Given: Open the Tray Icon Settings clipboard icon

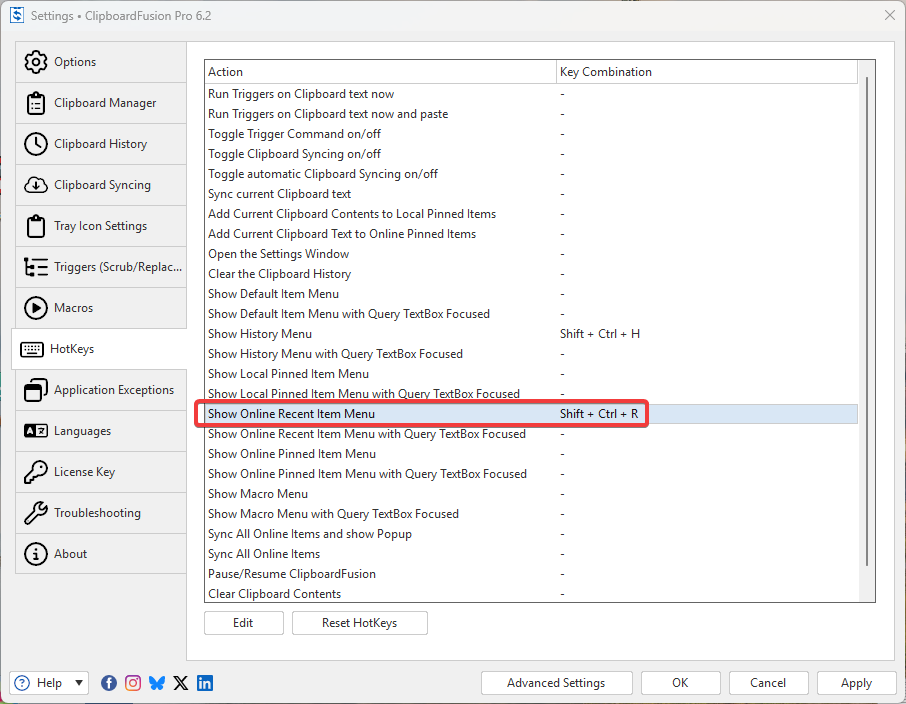Looking at the screenshot, I should pyautogui.click(x=36, y=226).
